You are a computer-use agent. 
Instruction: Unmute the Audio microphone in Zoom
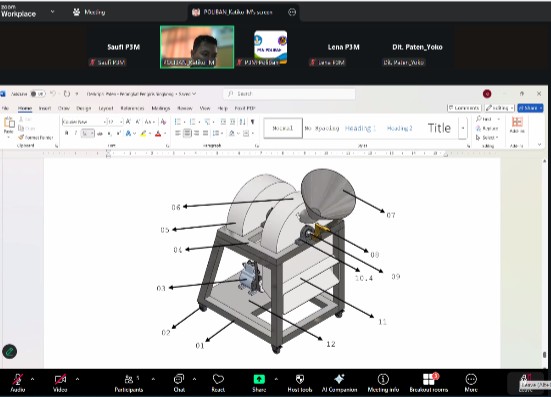click(18, 383)
